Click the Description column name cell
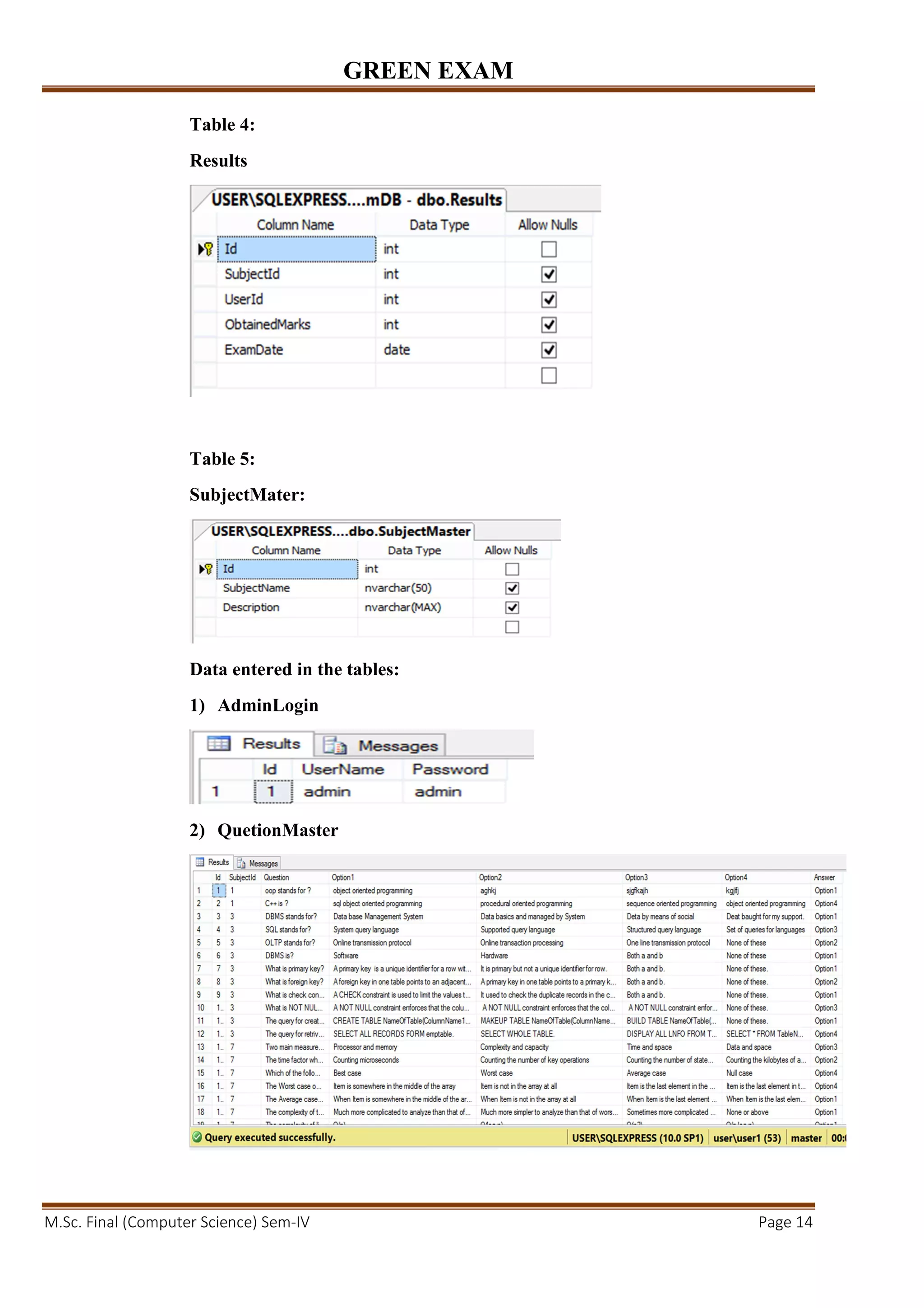Image resolution: width=924 pixels, height=1308 pixels. coord(287,608)
